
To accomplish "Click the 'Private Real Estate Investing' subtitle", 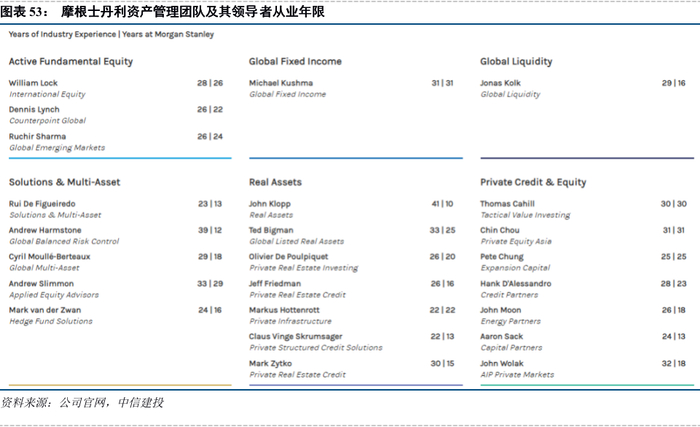I will pyautogui.click(x=304, y=268).
